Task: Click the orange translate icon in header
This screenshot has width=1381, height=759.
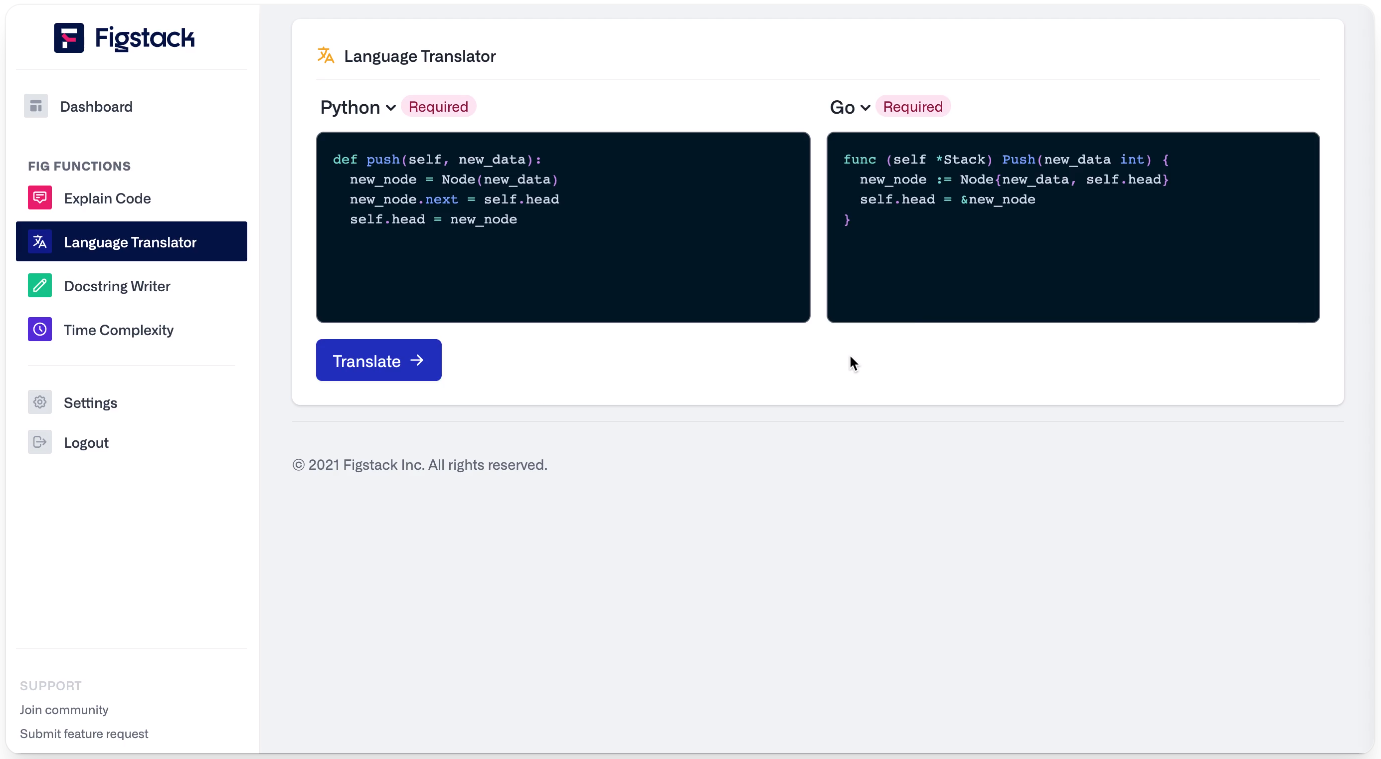Action: coord(326,56)
